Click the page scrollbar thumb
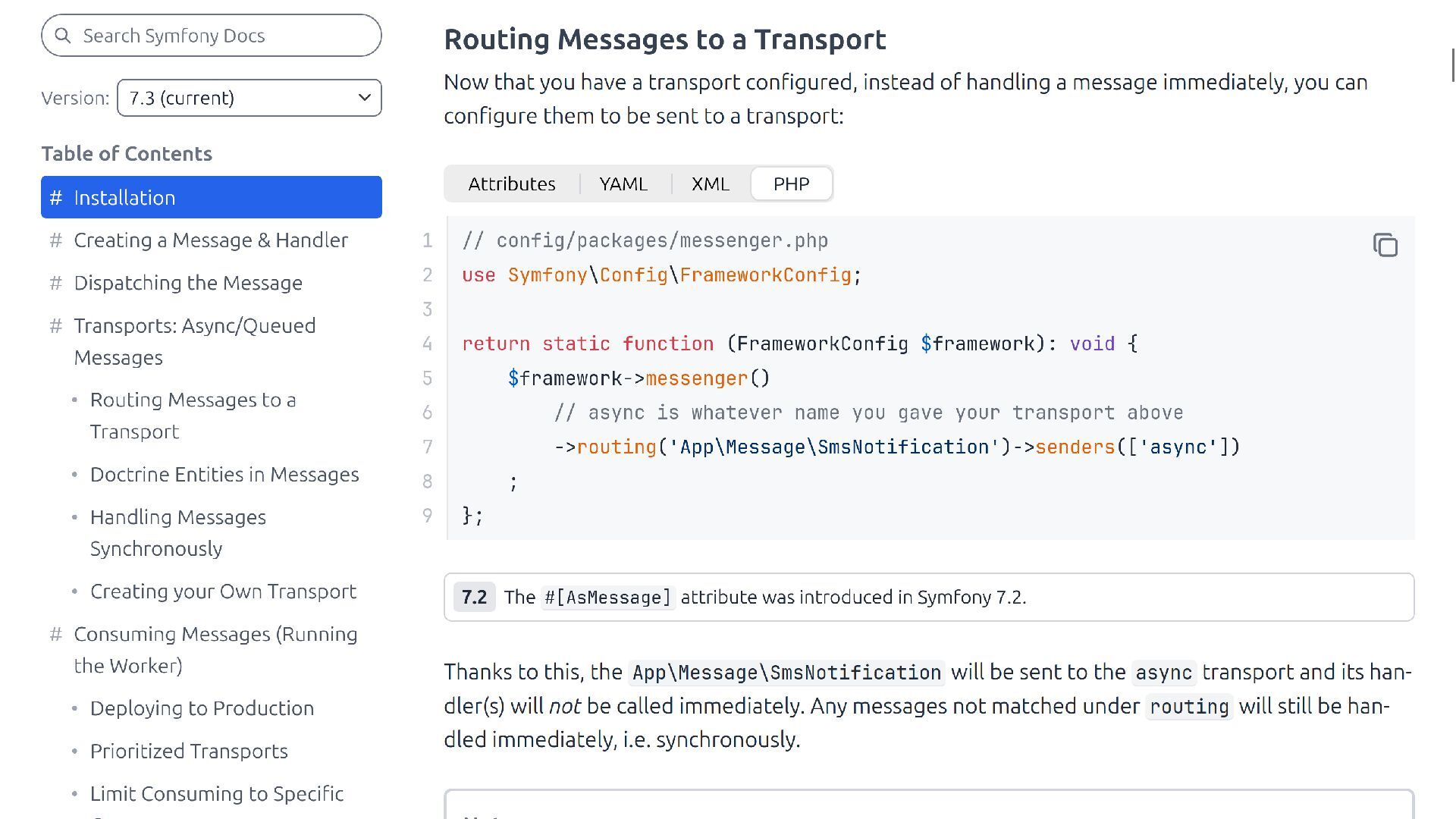This screenshot has height=819, width=1456. 1451,64
